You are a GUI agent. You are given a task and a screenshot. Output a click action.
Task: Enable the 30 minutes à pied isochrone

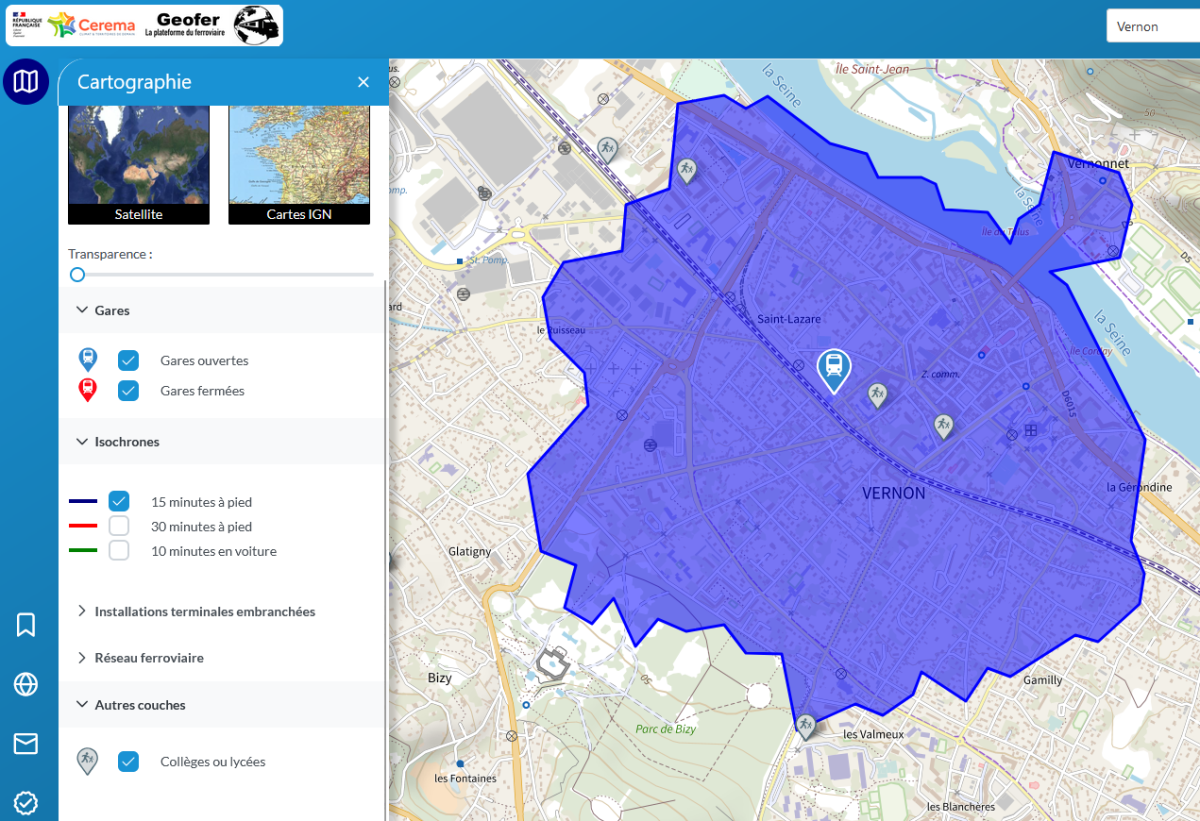tap(119, 526)
